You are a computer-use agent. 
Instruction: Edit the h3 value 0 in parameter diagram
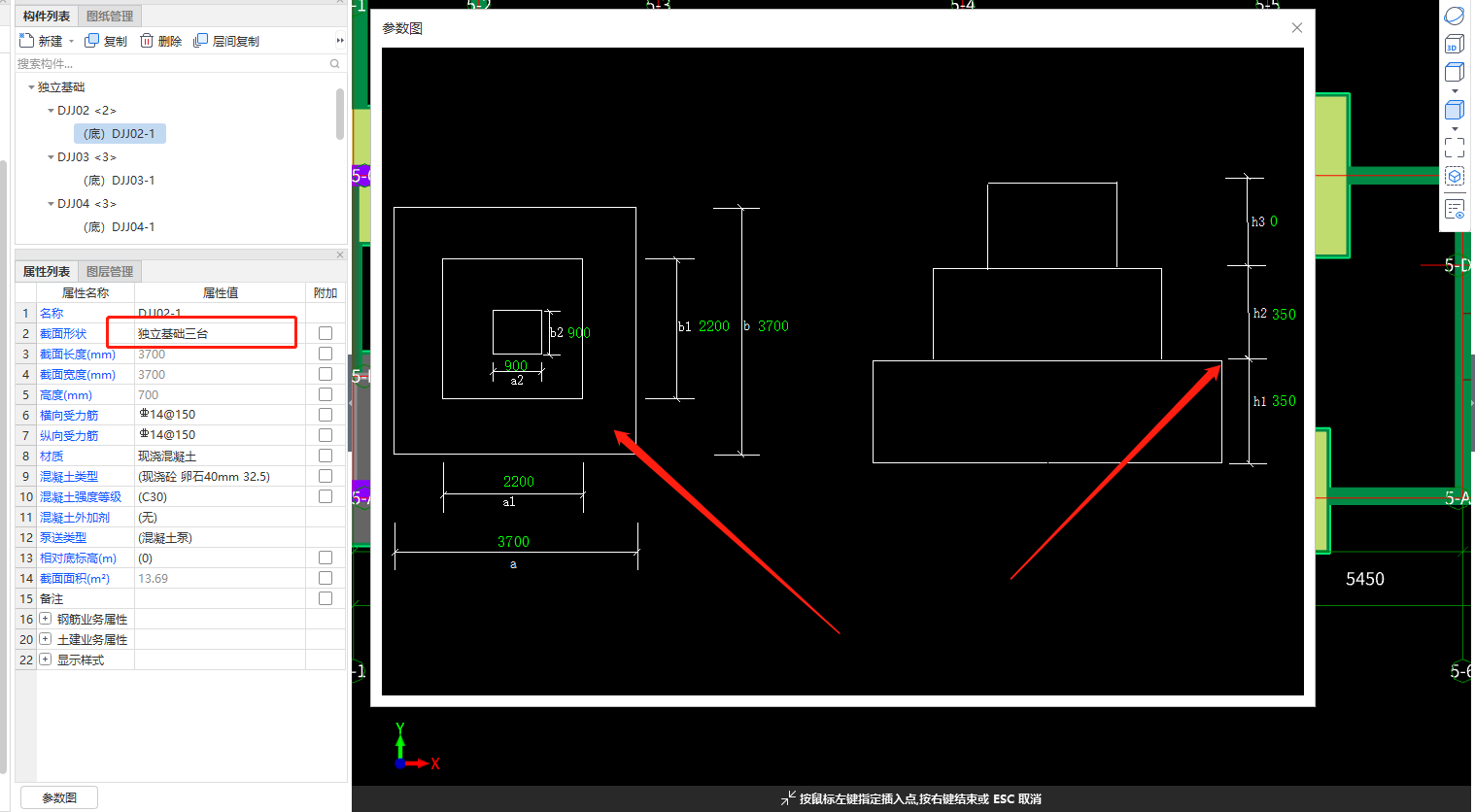1274,221
